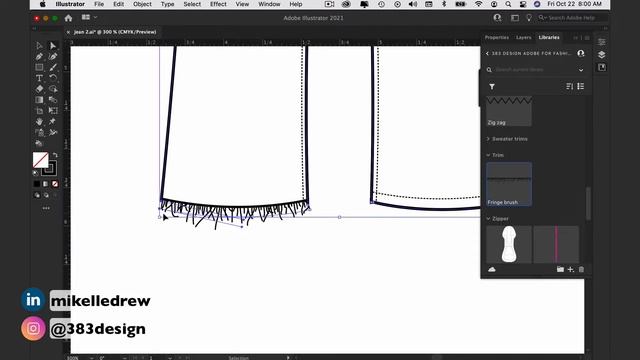Select the Hand tool
This screenshot has height=360, width=640.
click(x=39, y=122)
